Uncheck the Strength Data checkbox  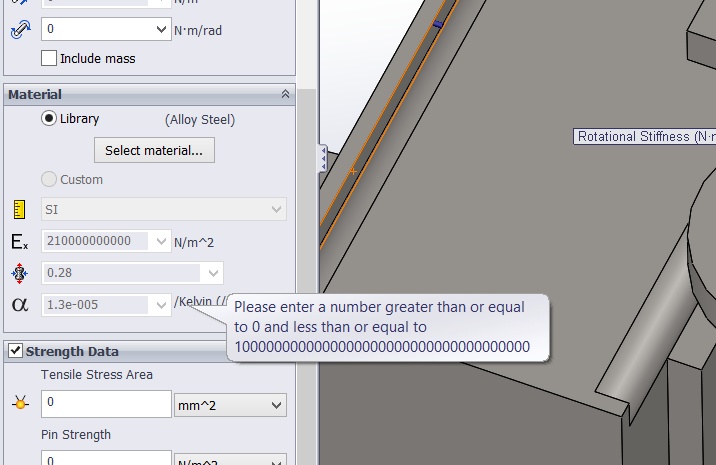15,351
